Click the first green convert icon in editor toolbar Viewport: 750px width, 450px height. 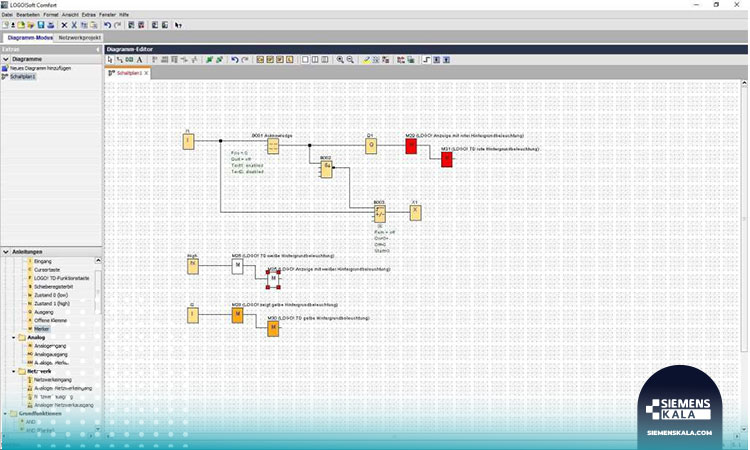click(209, 60)
